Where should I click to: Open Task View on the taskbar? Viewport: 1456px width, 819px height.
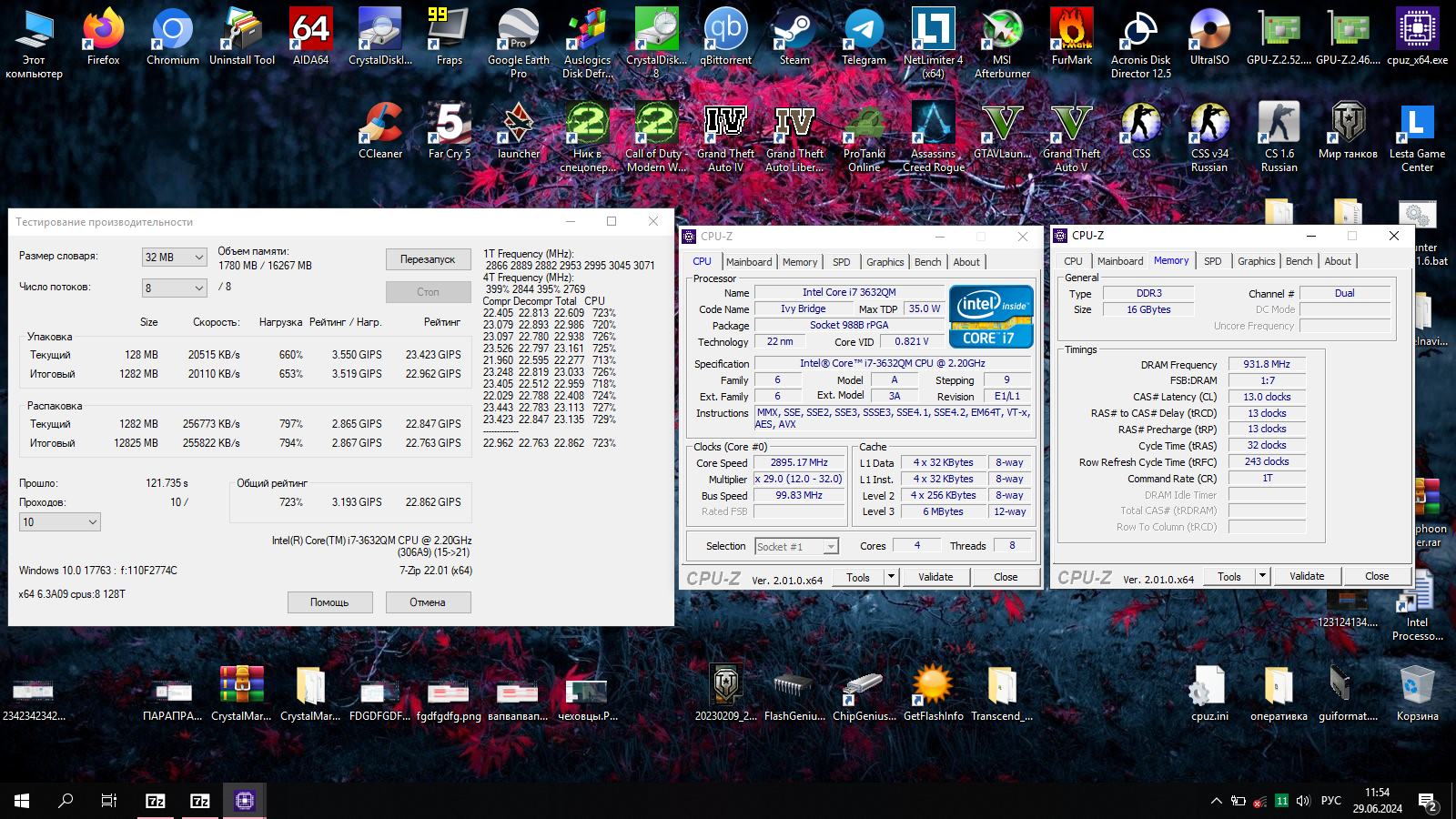(x=109, y=801)
